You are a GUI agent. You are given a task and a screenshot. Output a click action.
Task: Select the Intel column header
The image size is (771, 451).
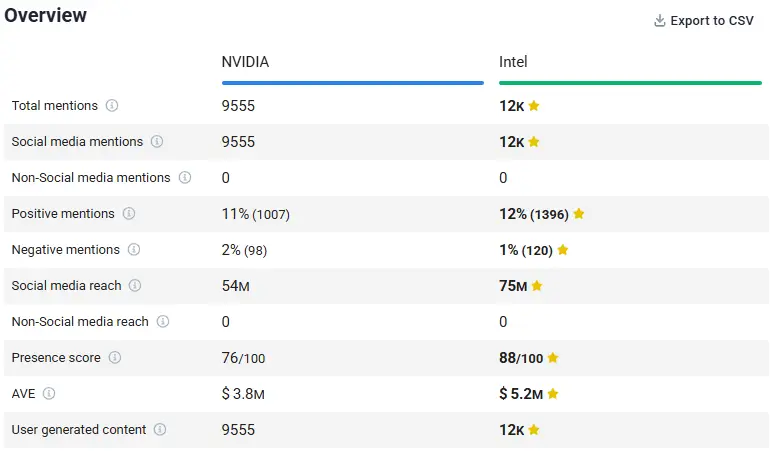(513, 62)
